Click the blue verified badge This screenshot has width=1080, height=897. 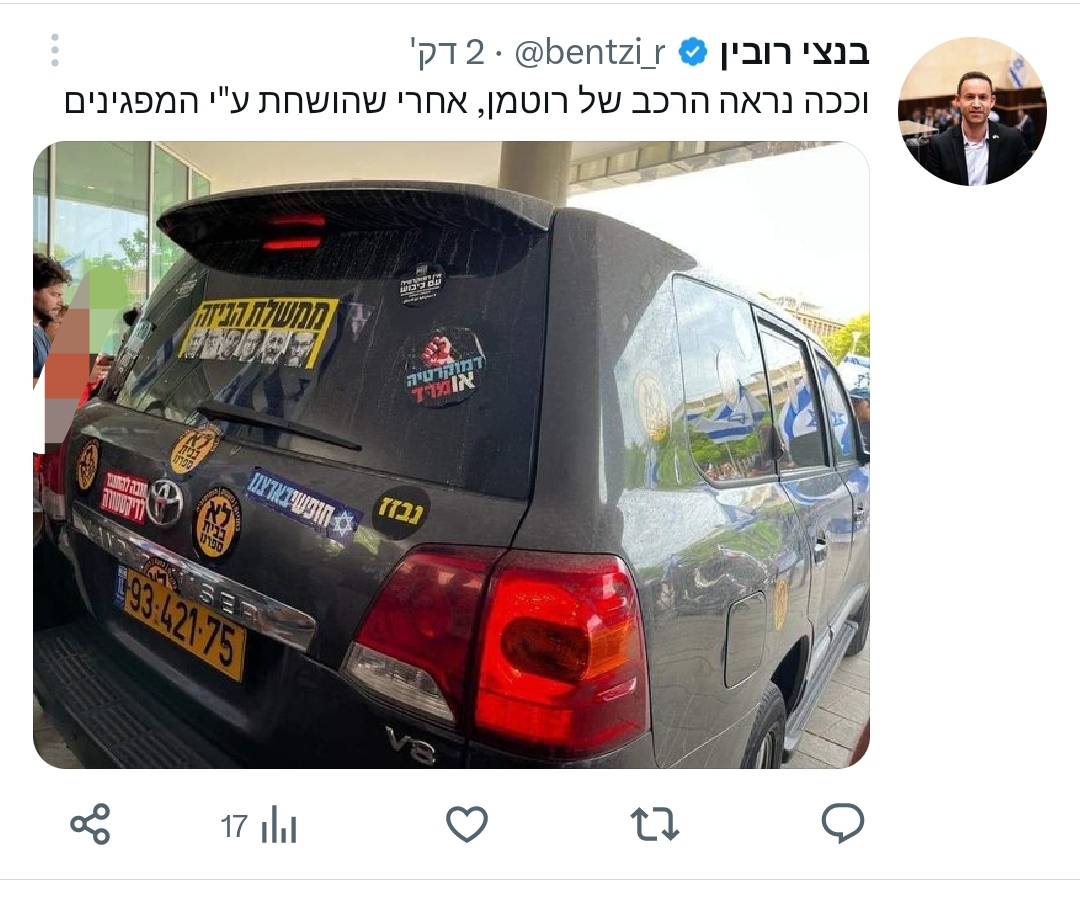(693, 52)
